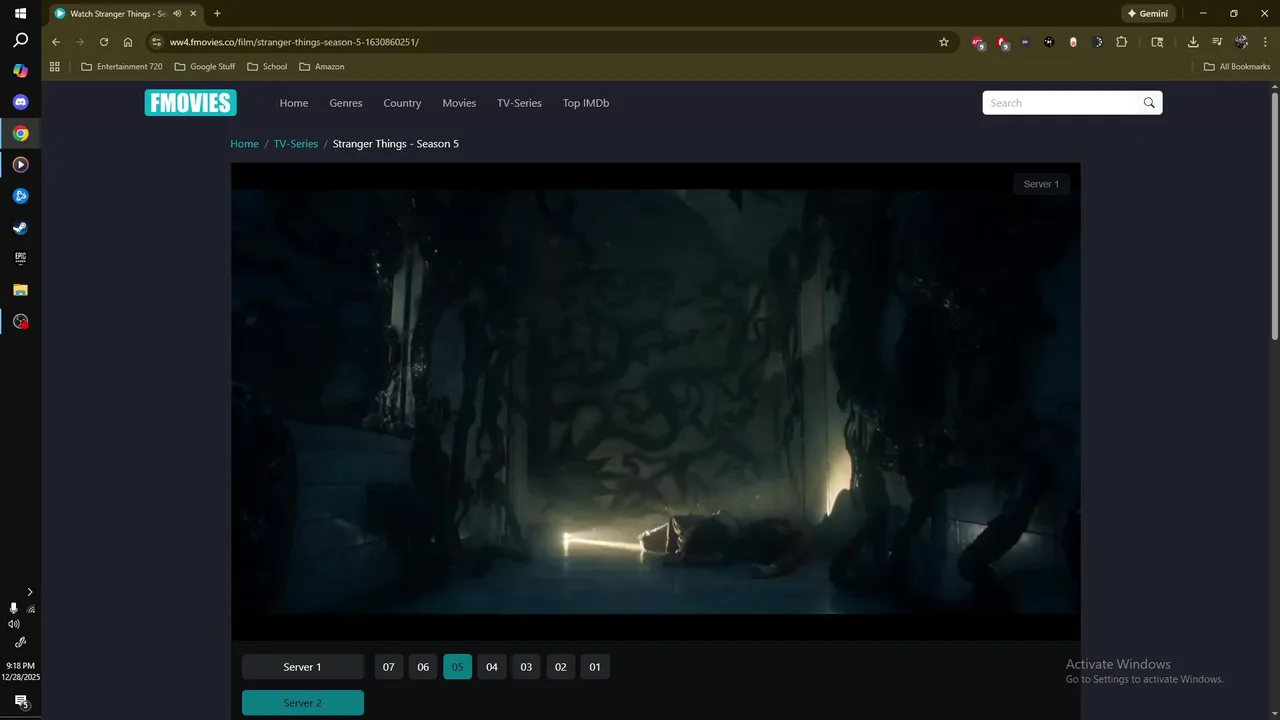Viewport: 1280px width, 720px height.
Task: Open the School bookmarks folder
Action: coord(267,67)
